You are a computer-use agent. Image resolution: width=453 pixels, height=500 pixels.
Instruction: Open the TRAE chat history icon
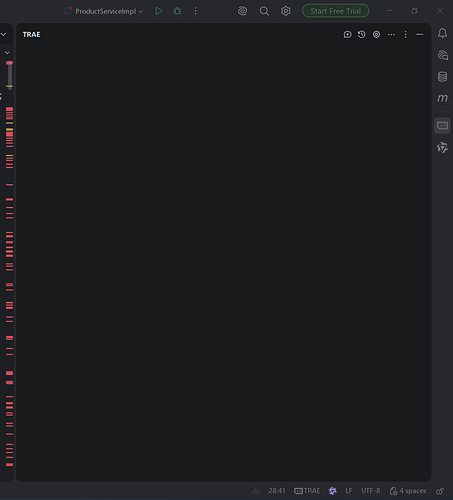pos(362,34)
